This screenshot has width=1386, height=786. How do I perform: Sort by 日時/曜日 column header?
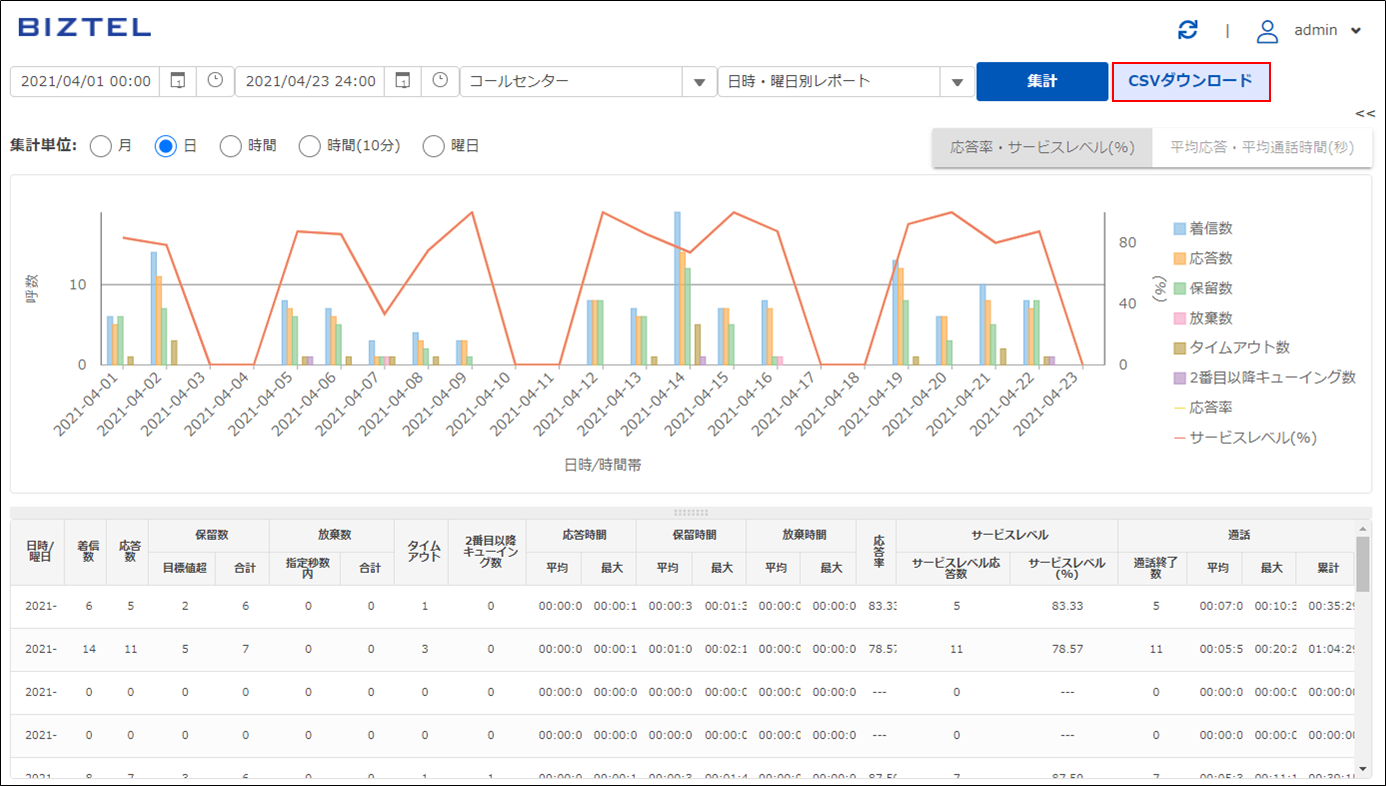pos(38,552)
